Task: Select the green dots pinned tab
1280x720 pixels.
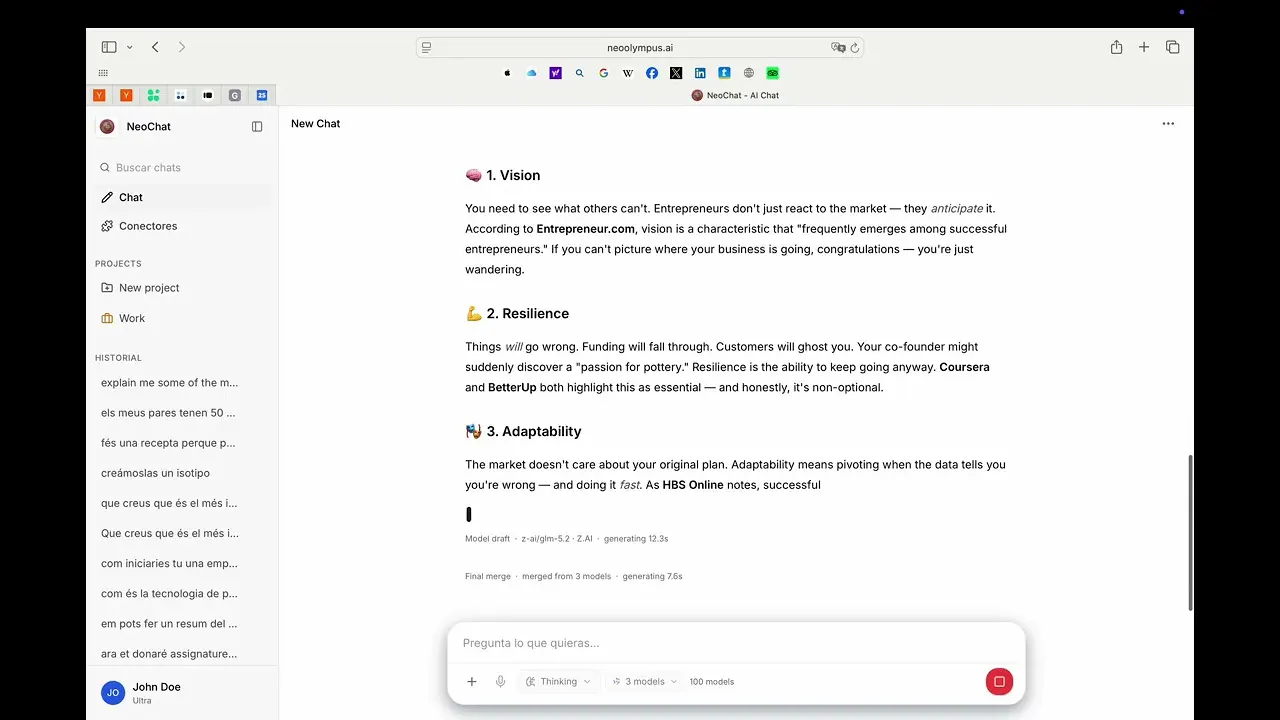Action: tap(153, 95)
